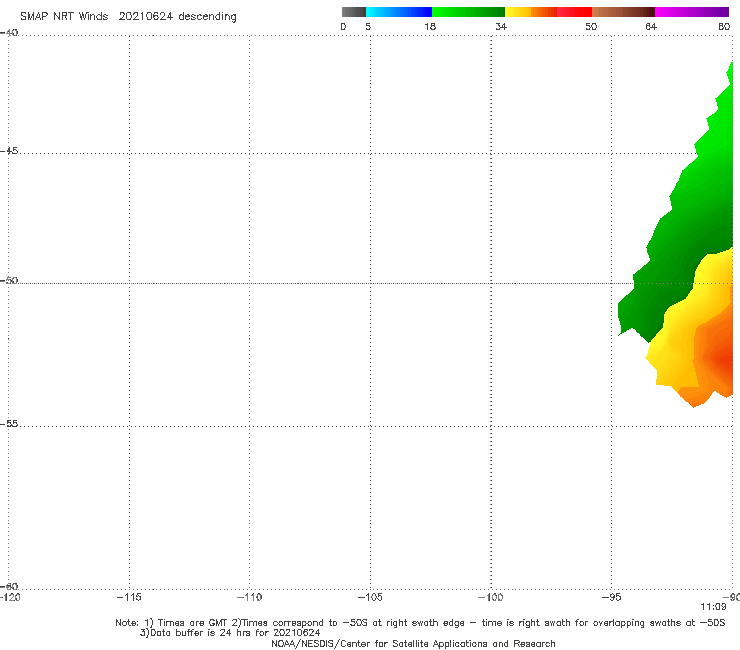The image size is (740, 650).
Task: Click the latitude label '-50'
Action: click(9, 281)
